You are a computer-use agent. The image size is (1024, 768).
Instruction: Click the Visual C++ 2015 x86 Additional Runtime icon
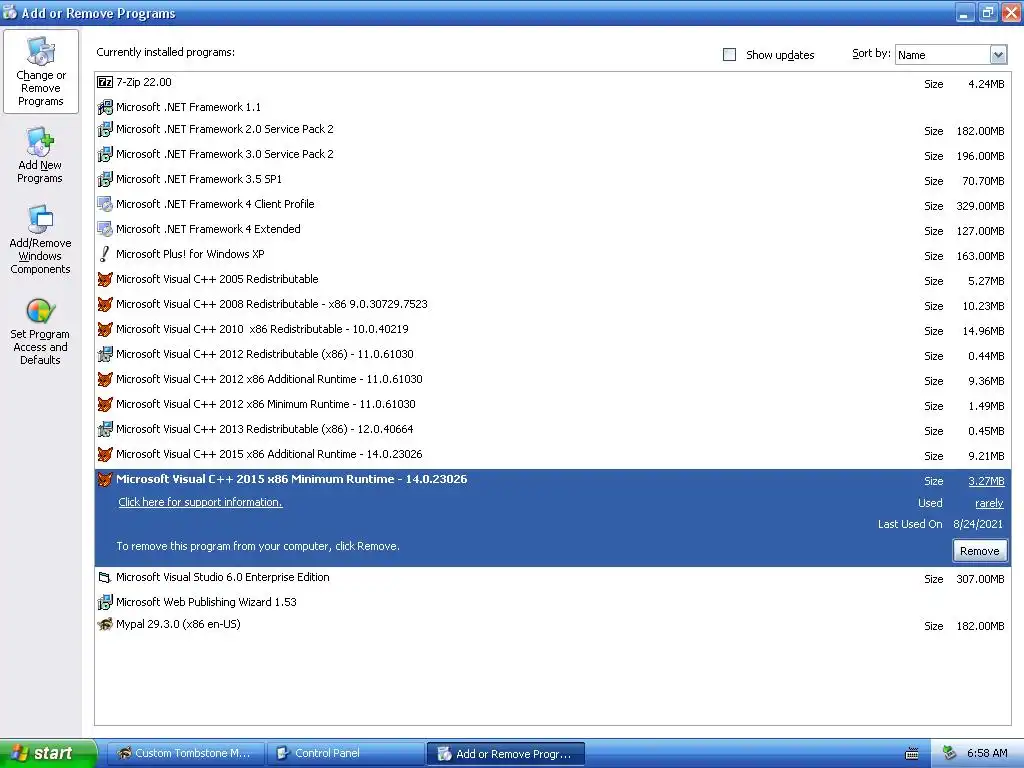[x=104, y=455]
